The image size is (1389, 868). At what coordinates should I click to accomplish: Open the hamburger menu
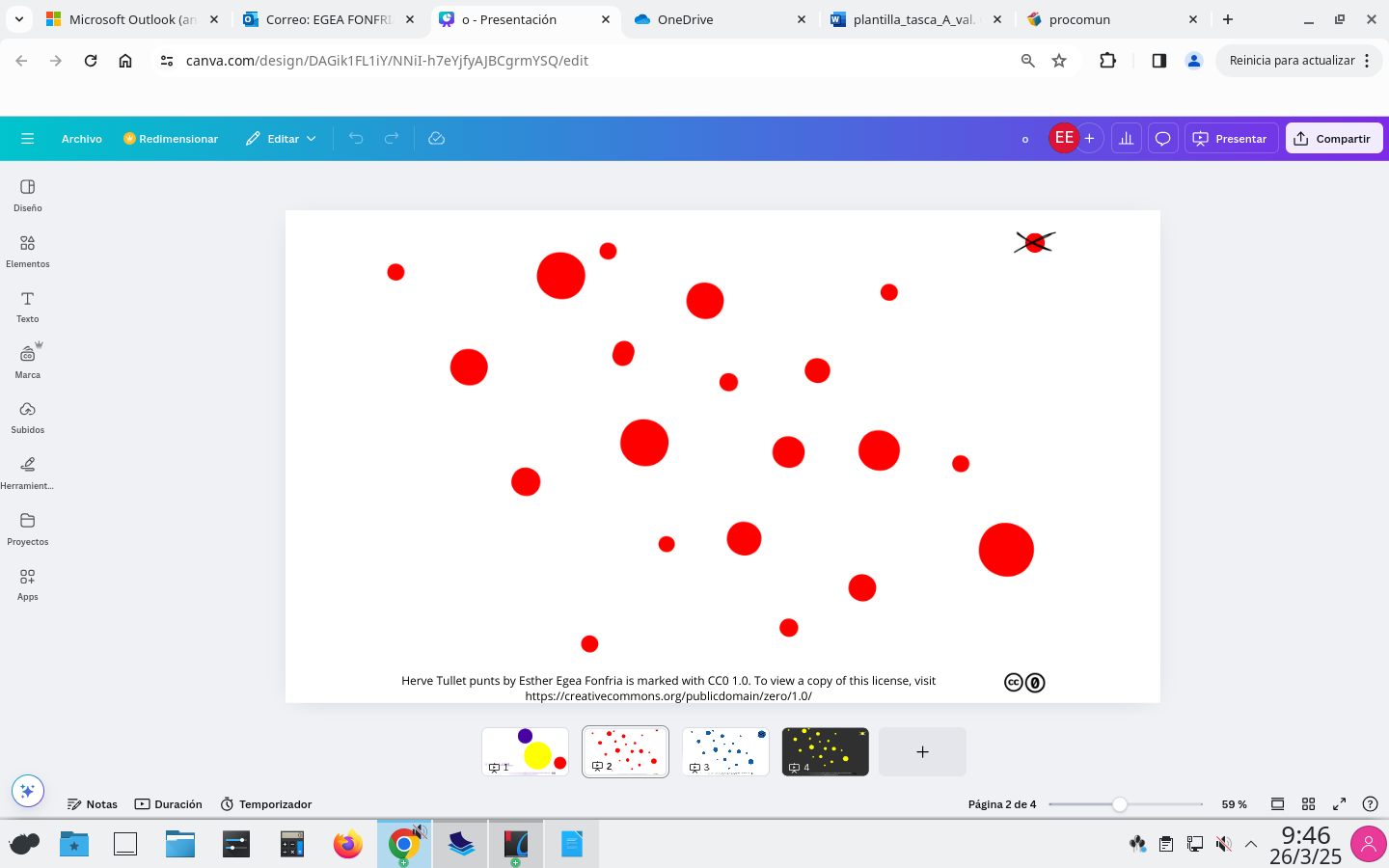27,138
